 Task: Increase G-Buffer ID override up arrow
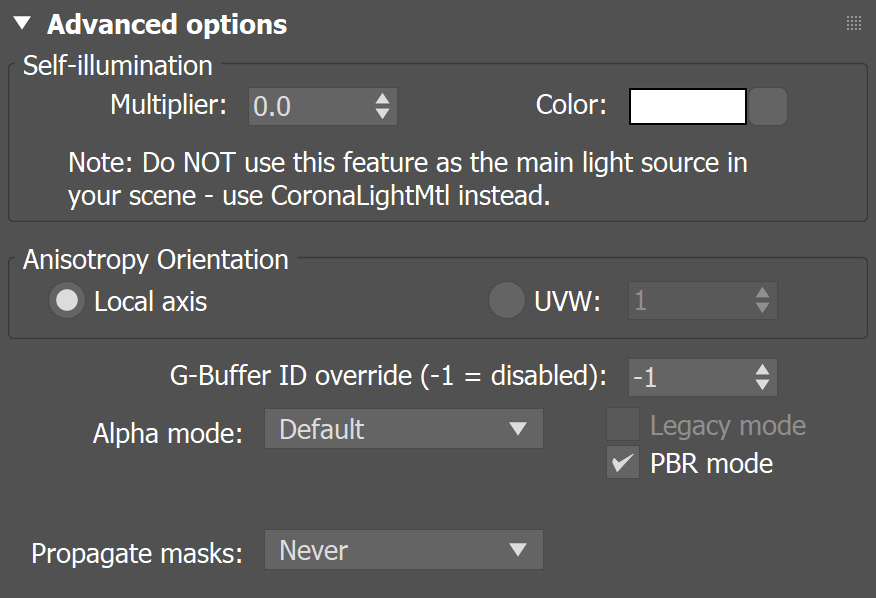[762, 369]
